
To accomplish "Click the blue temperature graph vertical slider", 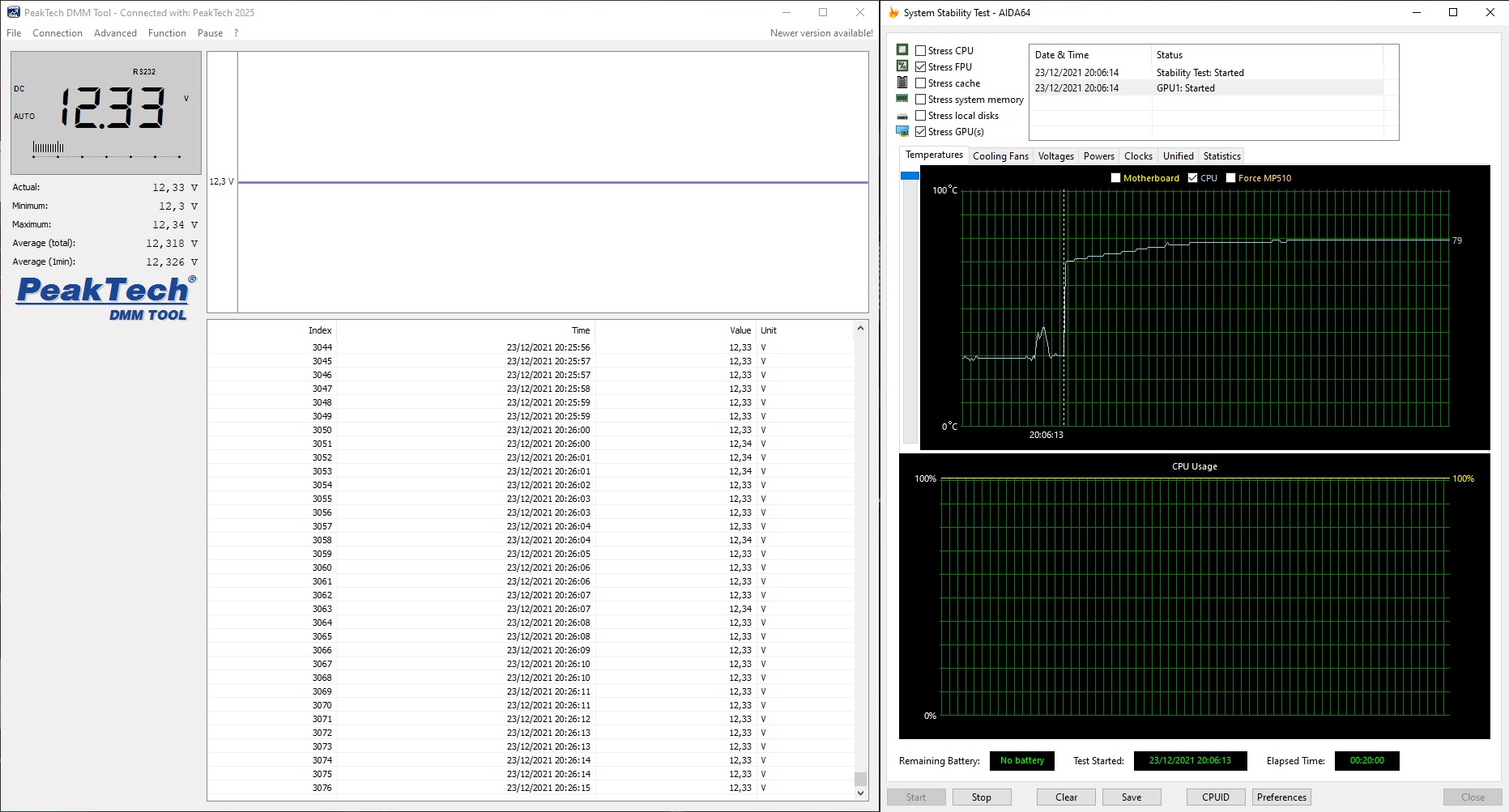I will [x=910, y=176].
